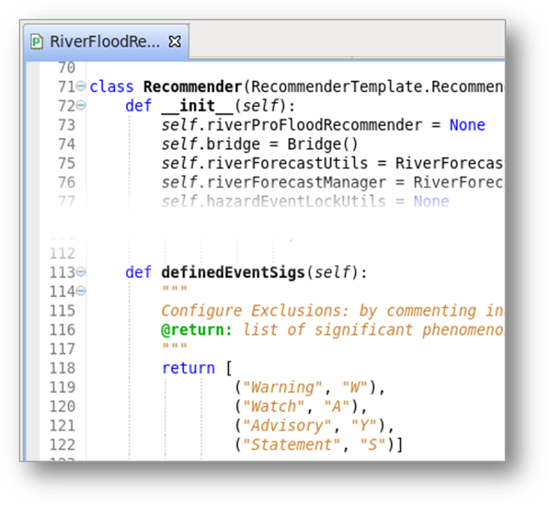Click the None keyword on line 73
The height and width of the screenshot is (505, 549).
pos(467,125)
